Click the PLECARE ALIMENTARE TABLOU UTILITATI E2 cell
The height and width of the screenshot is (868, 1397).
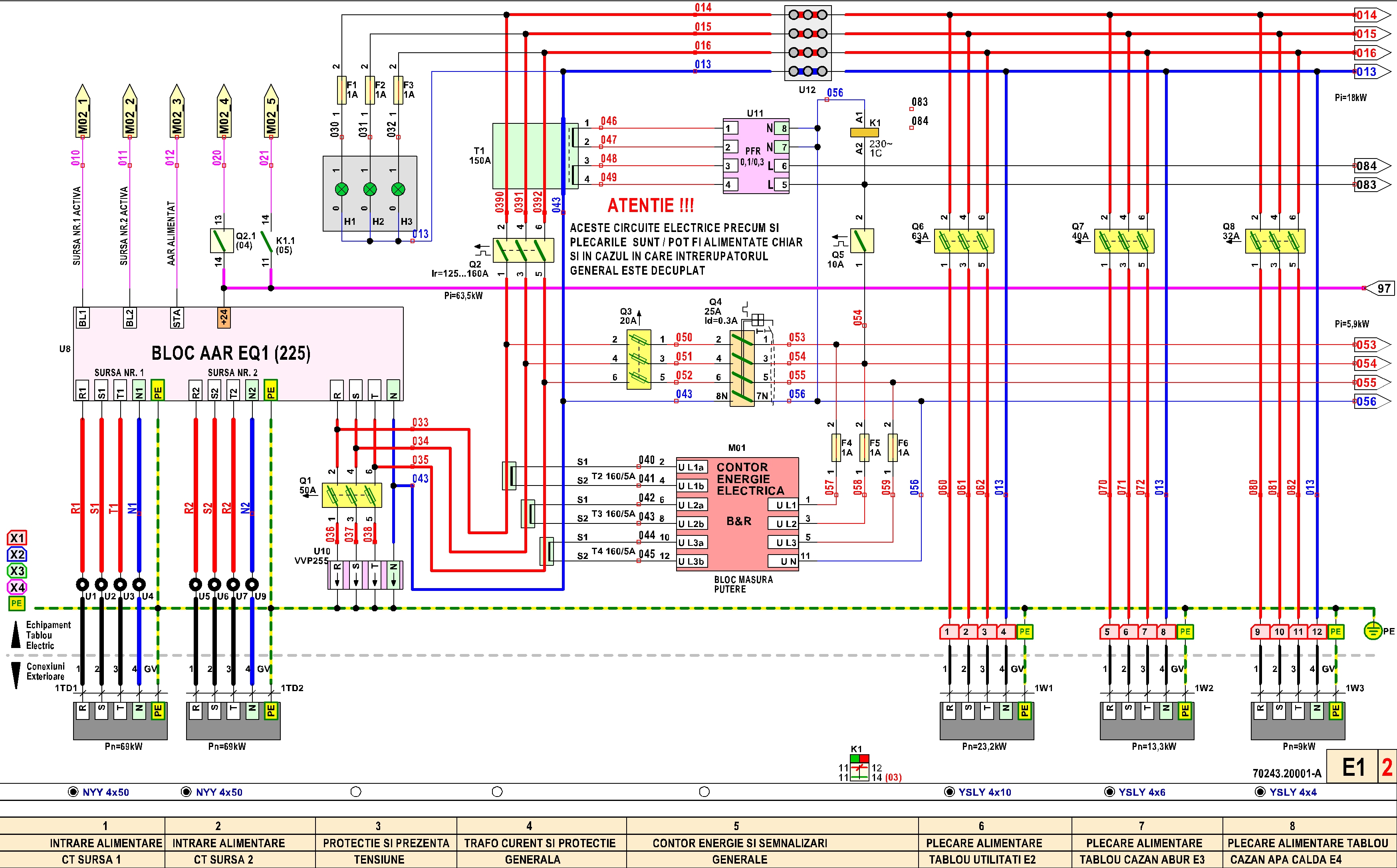point(995,851)
